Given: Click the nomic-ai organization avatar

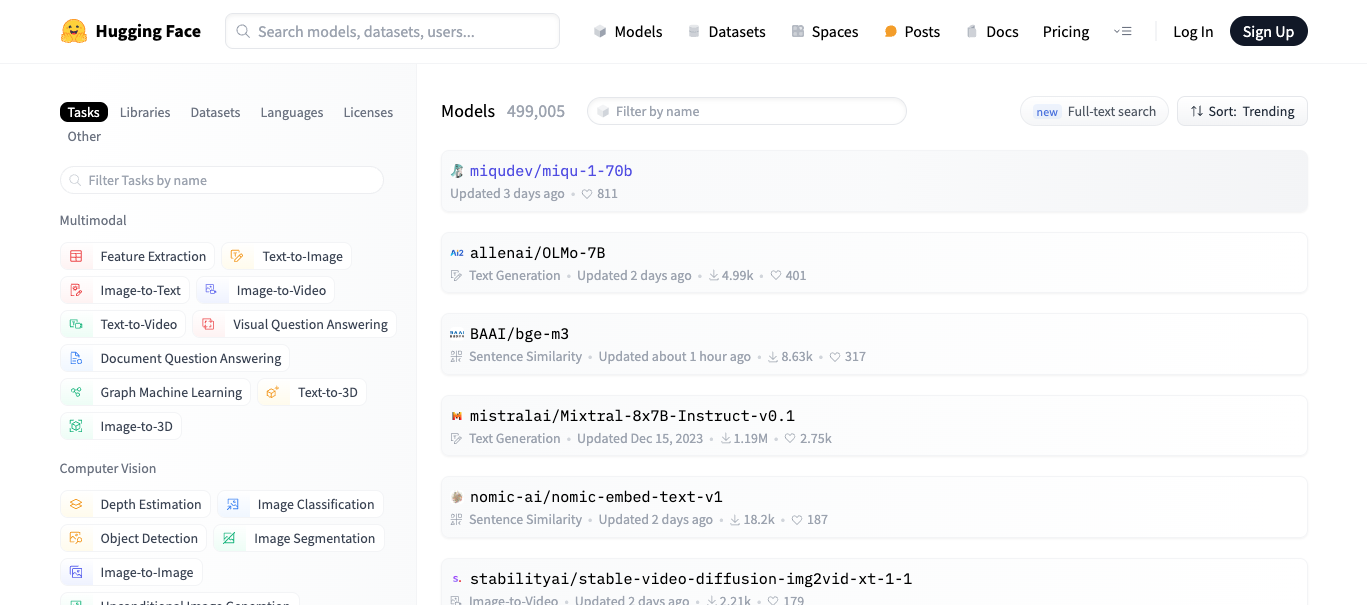Looking at the screenshot, I should click(457, 497).
